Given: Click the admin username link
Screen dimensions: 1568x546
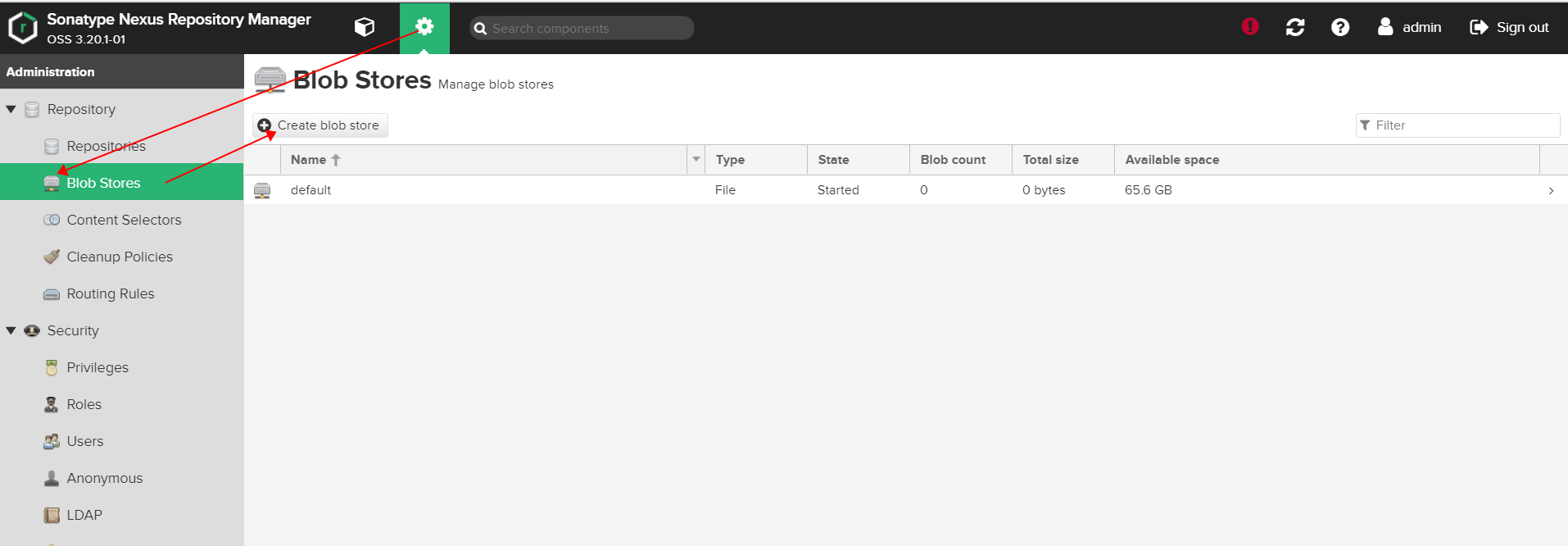Looking at the screenshot, I should (1421, 27).
